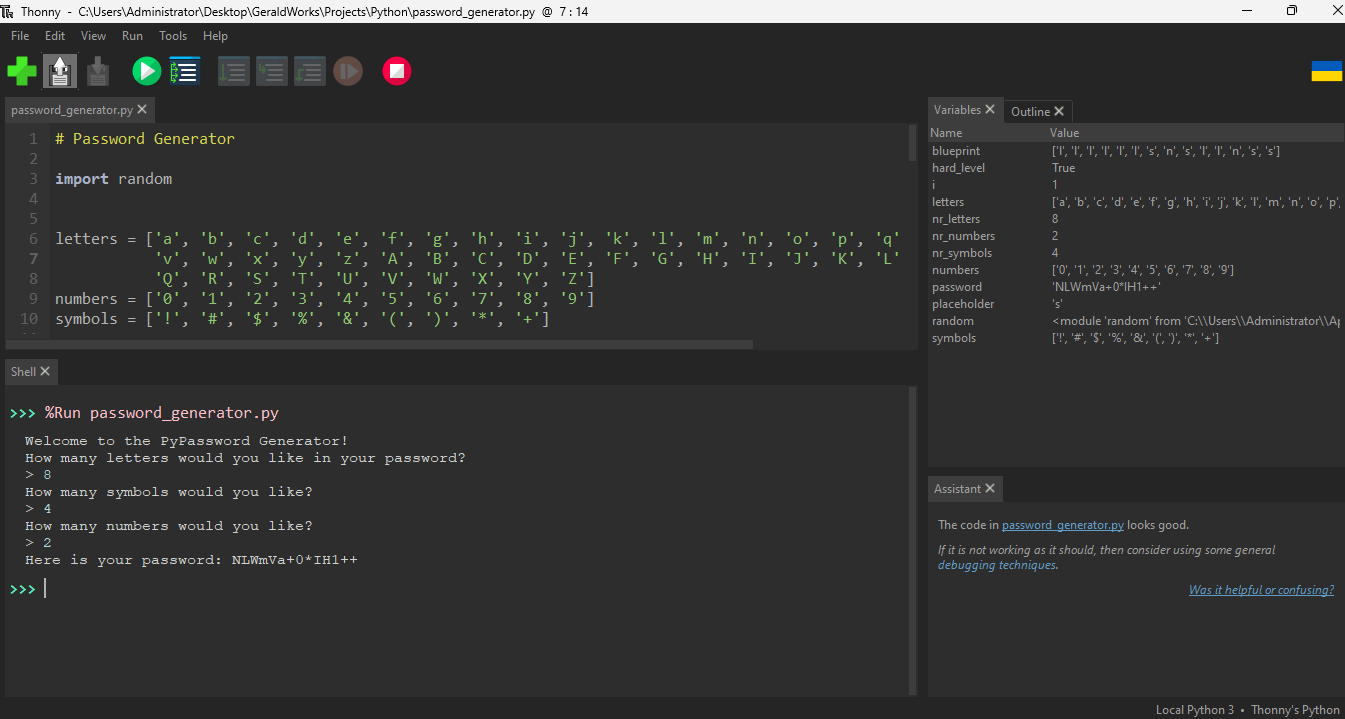1345x719 pixels.
Task: Click the Save file toolbar icon
Action: pos(97,71)
